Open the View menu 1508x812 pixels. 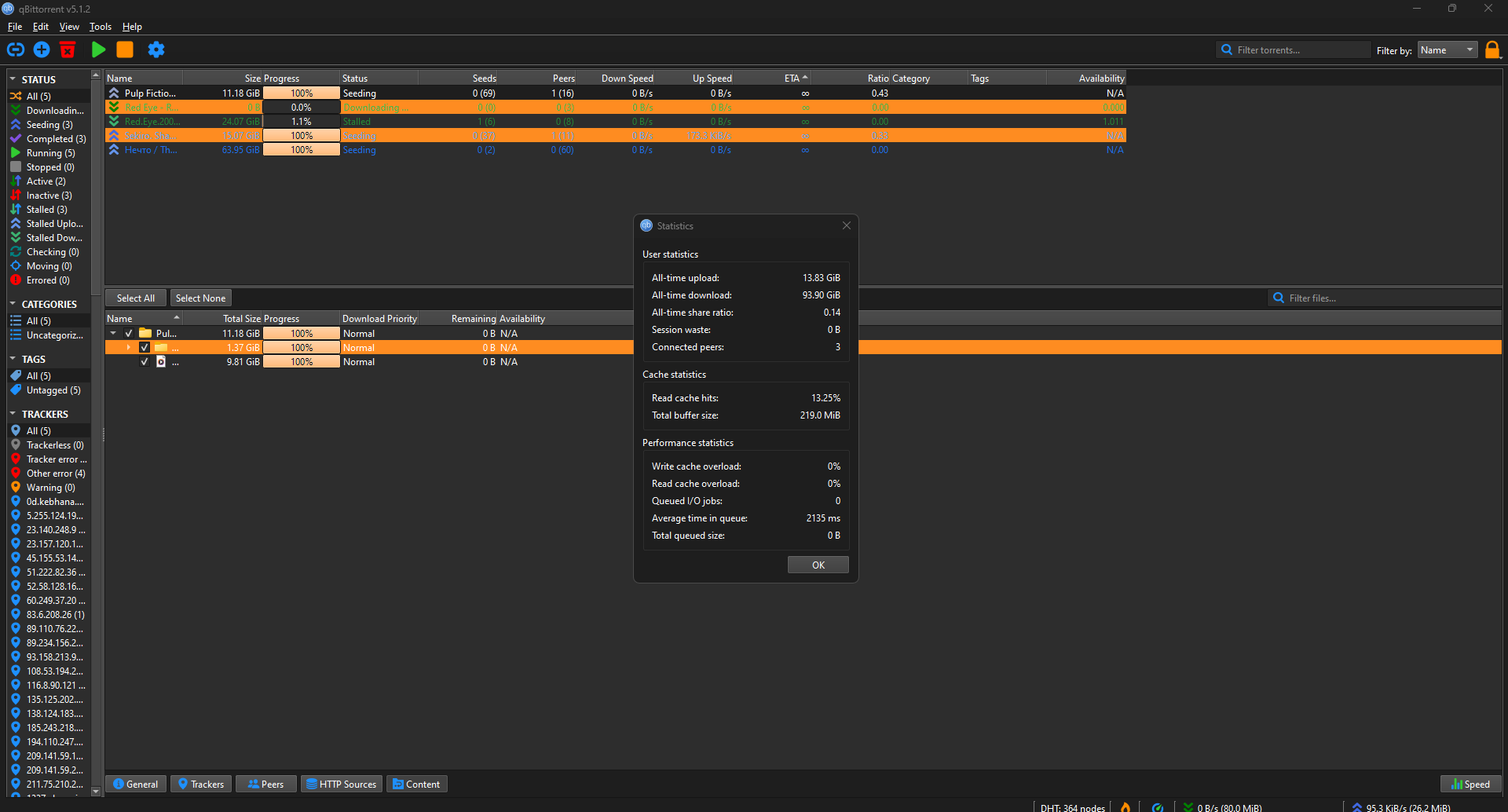point(69,27)
